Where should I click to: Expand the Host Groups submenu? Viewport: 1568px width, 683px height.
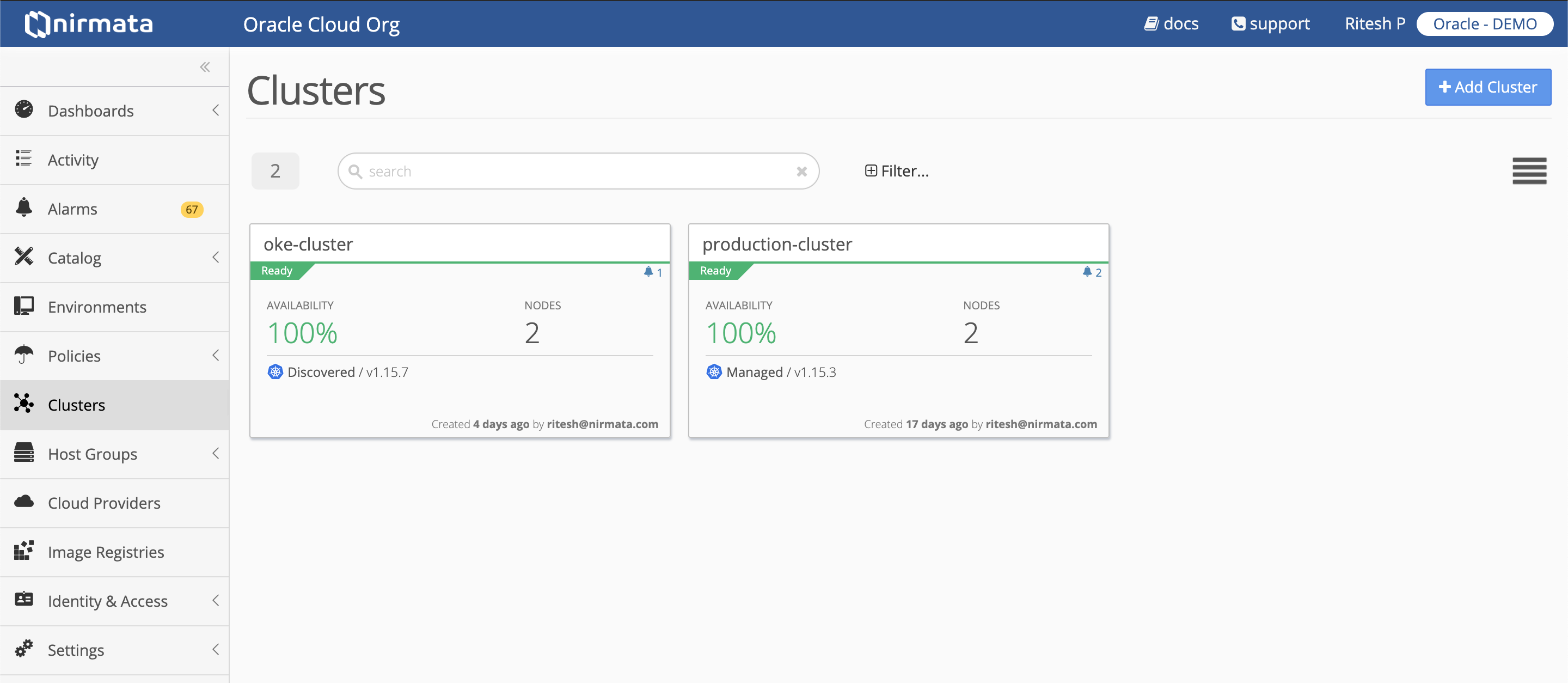coord(216,454)
